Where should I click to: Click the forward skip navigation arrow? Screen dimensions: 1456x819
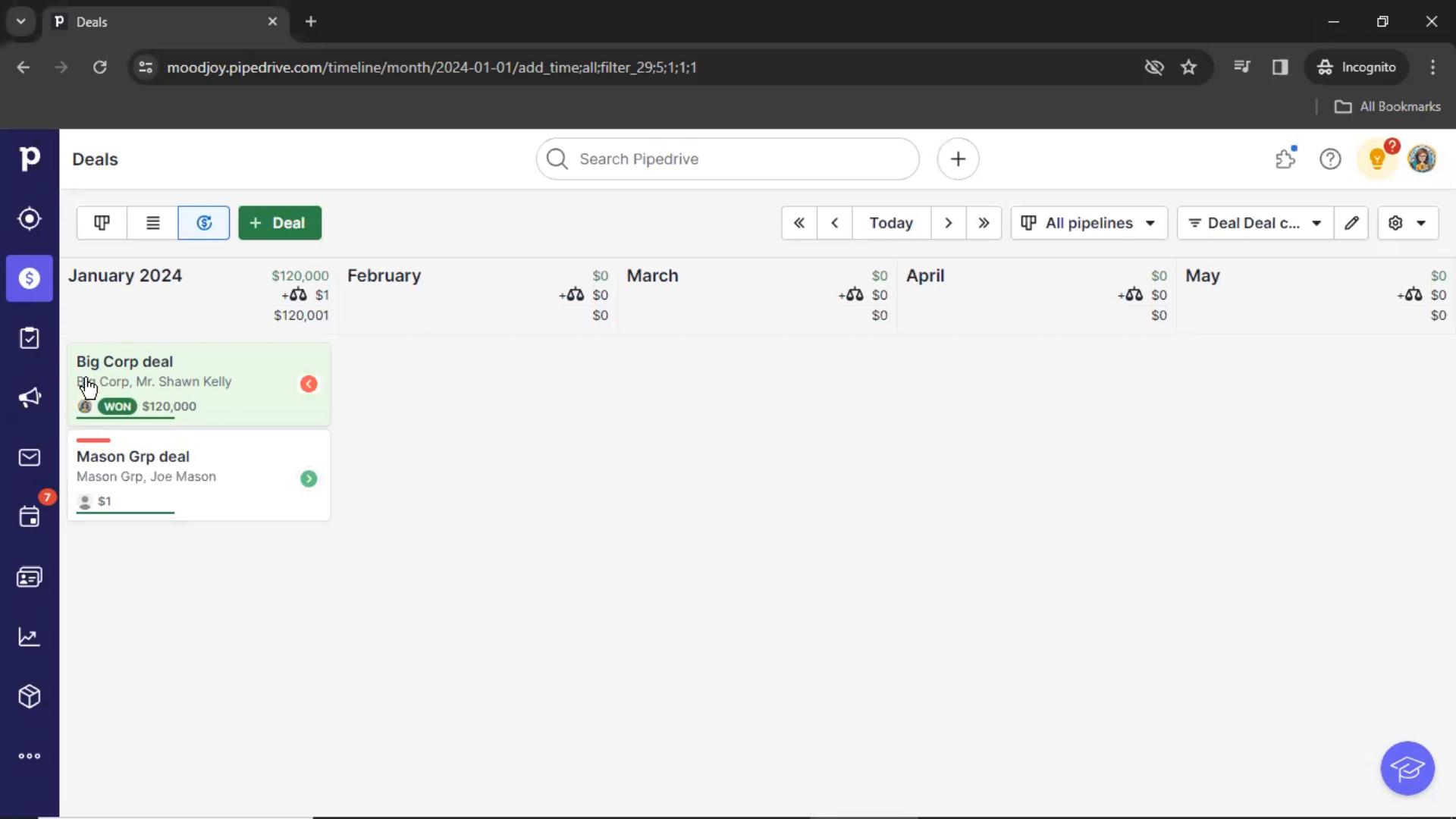point(984,222)
